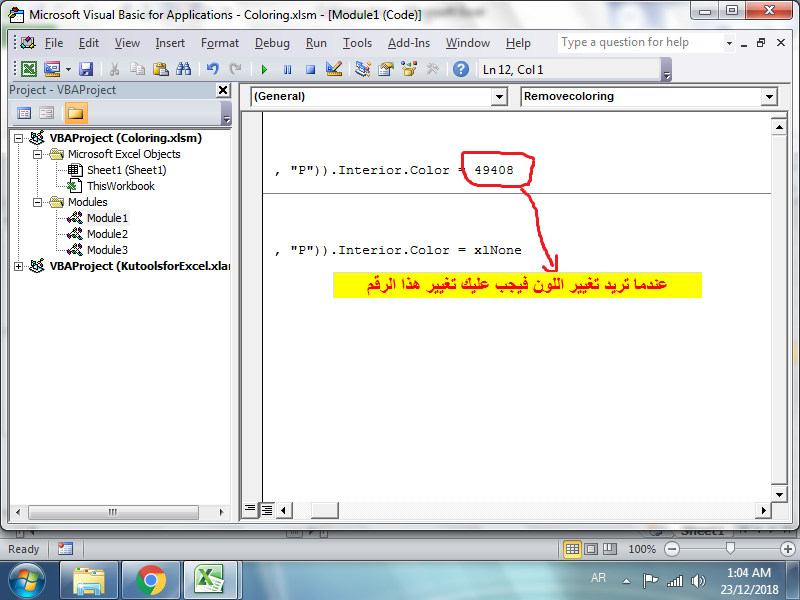
Task: Open the help question box dropdown arrow
Action: click(729, 43)
